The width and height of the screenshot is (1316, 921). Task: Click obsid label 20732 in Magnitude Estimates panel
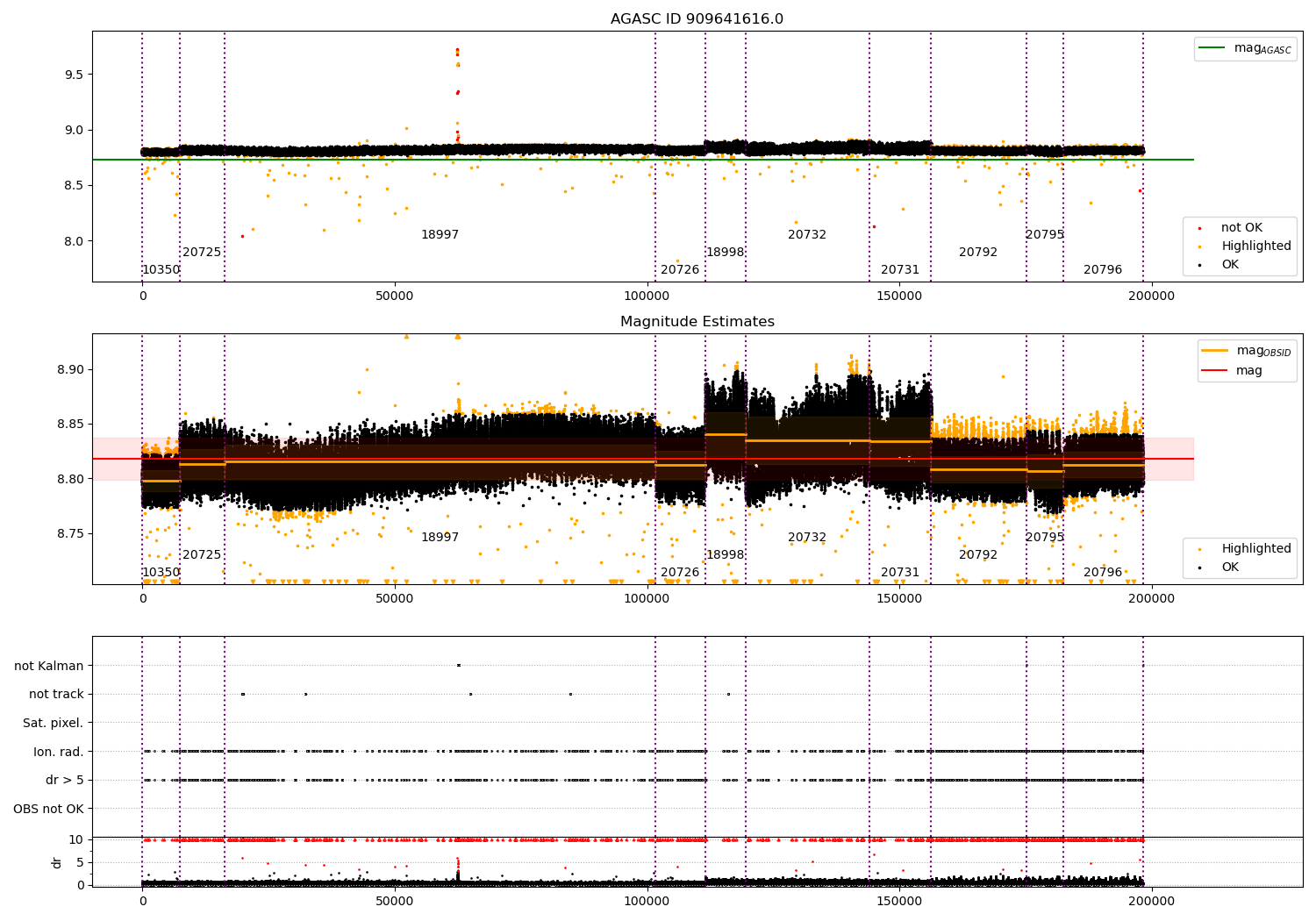click(x=807, y=538)
